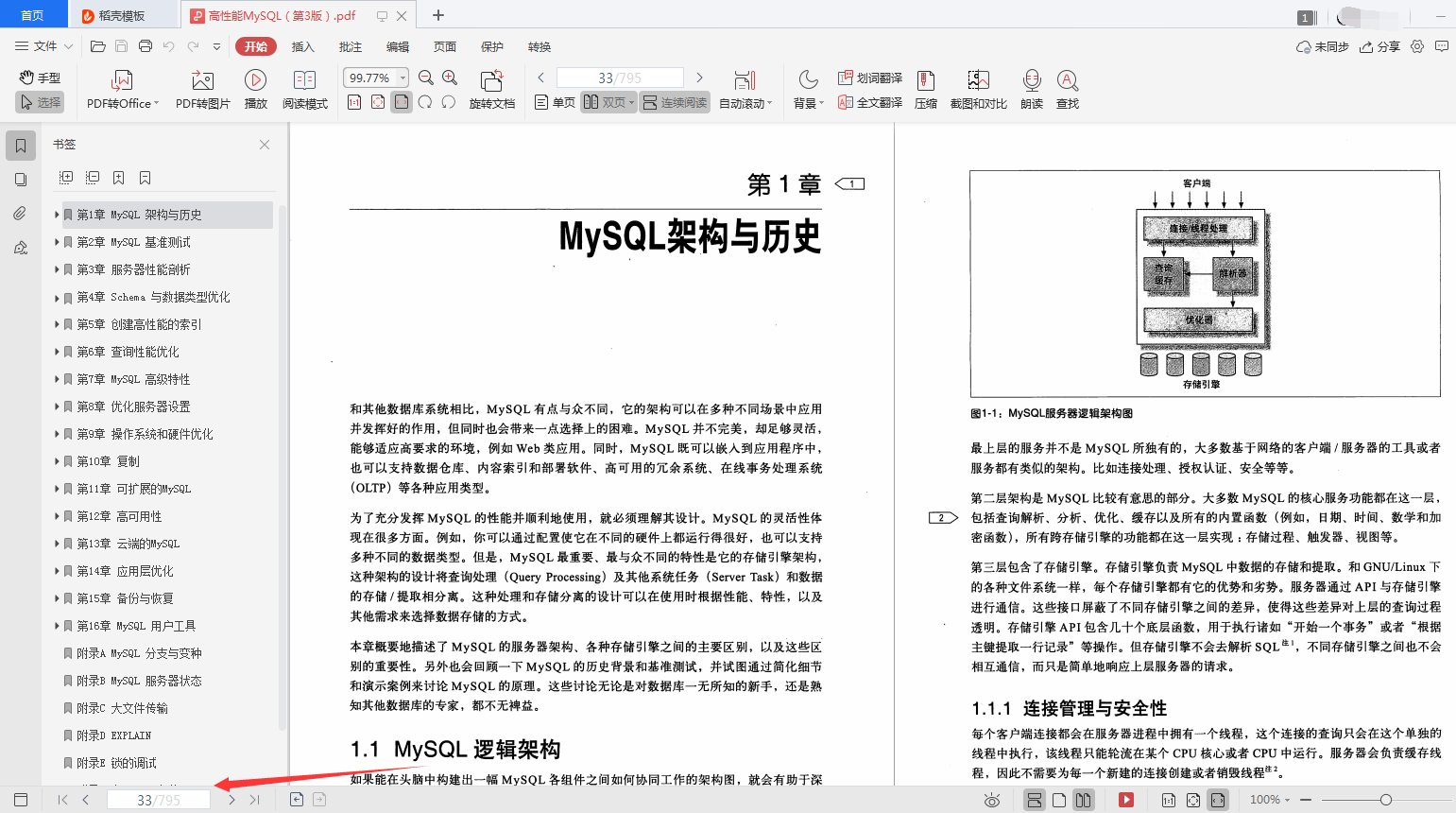Viewport: 1456px width, 813px height.
Task: Open the 文件 menu
Action: [x=43, y=46]
